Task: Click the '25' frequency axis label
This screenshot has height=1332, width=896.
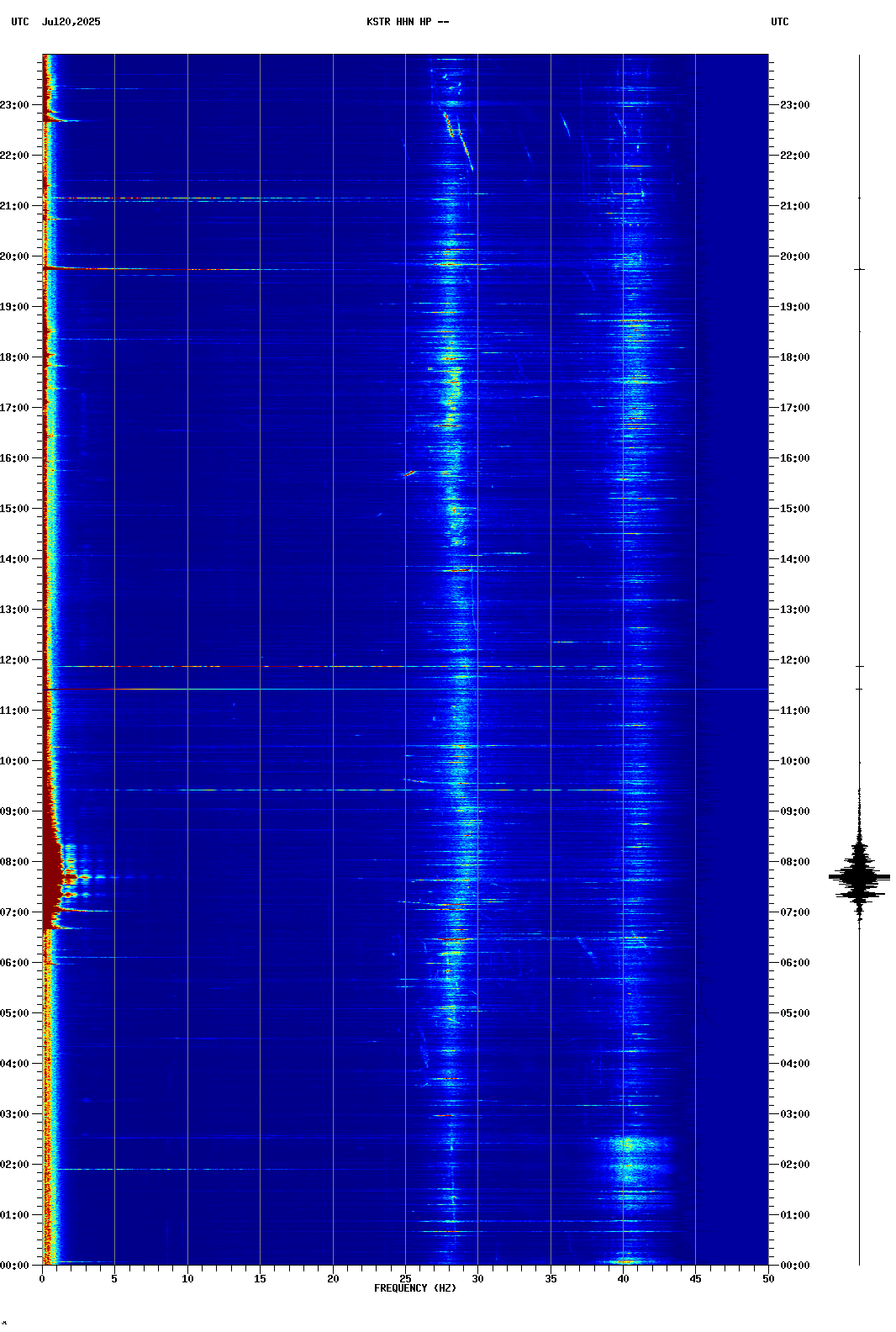Action: (405, 1279)
